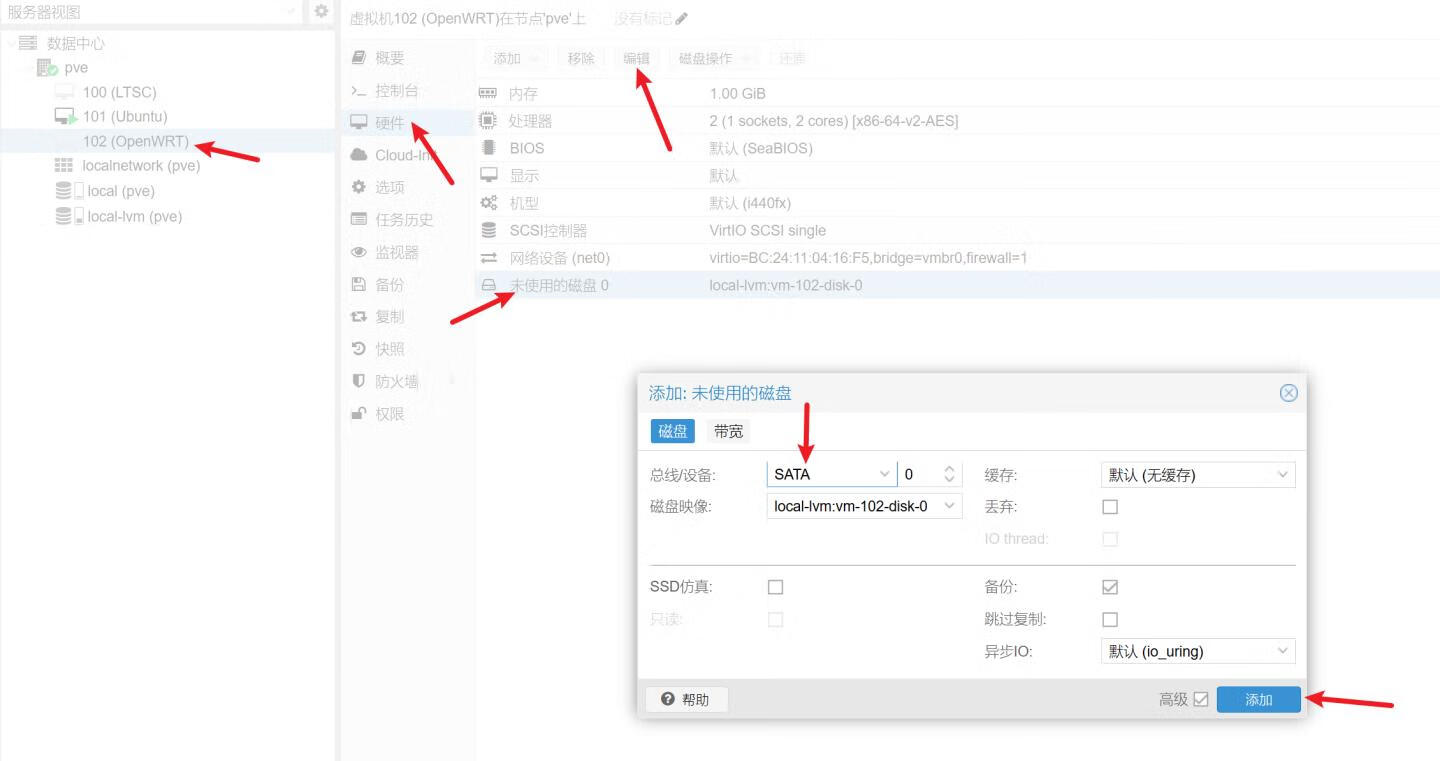Close the add unused disk dialog

point(1288,393)
